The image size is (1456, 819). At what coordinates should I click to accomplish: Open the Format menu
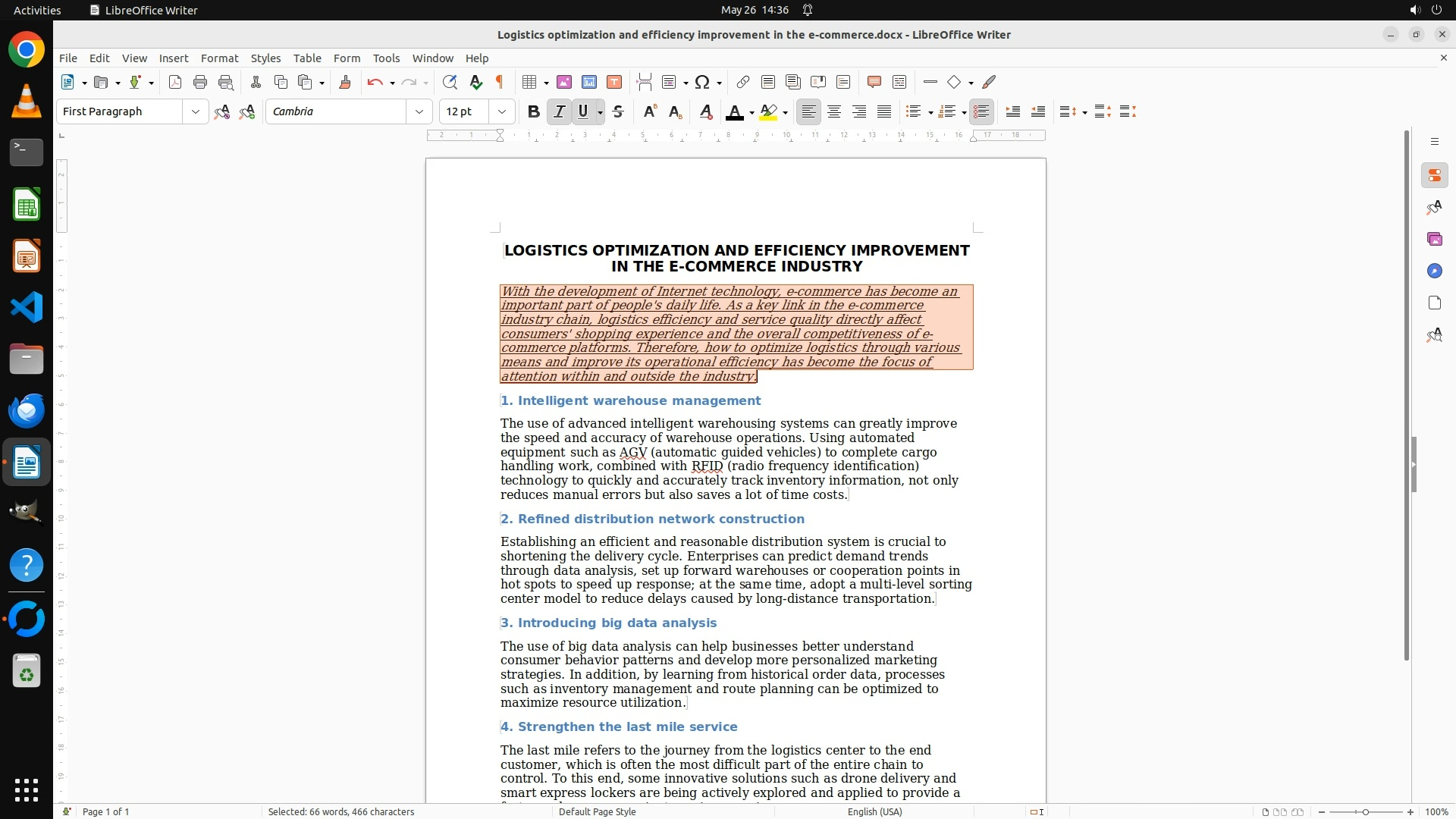point(219,58)
